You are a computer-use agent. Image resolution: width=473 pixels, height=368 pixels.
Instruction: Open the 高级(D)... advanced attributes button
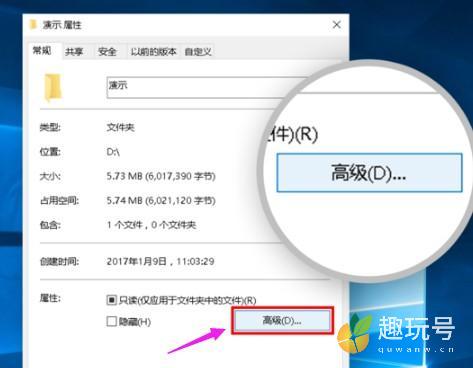click(282, 321)
